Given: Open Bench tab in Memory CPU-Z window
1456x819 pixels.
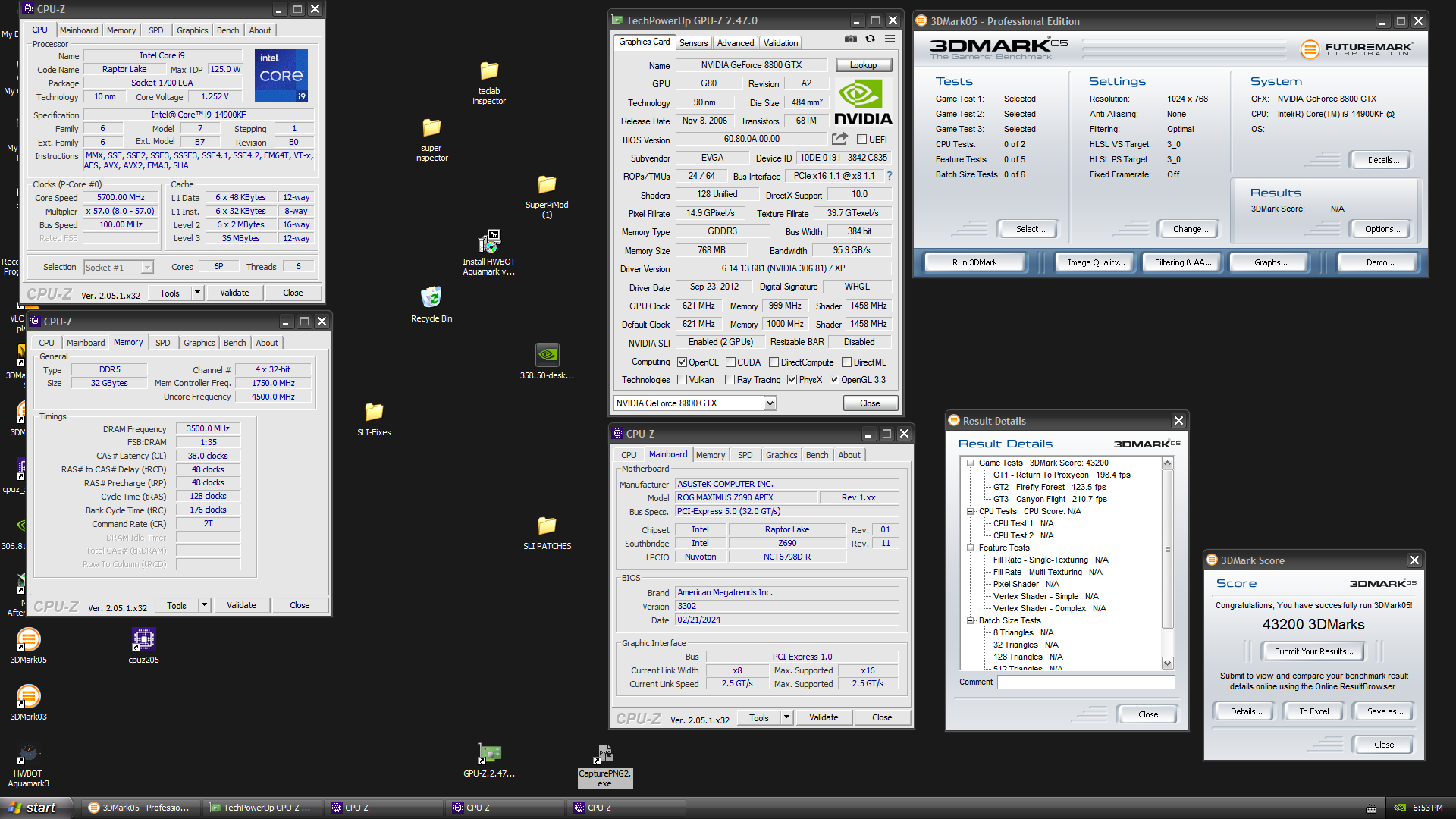Looking at the screenshot, I should click(234, 343).
